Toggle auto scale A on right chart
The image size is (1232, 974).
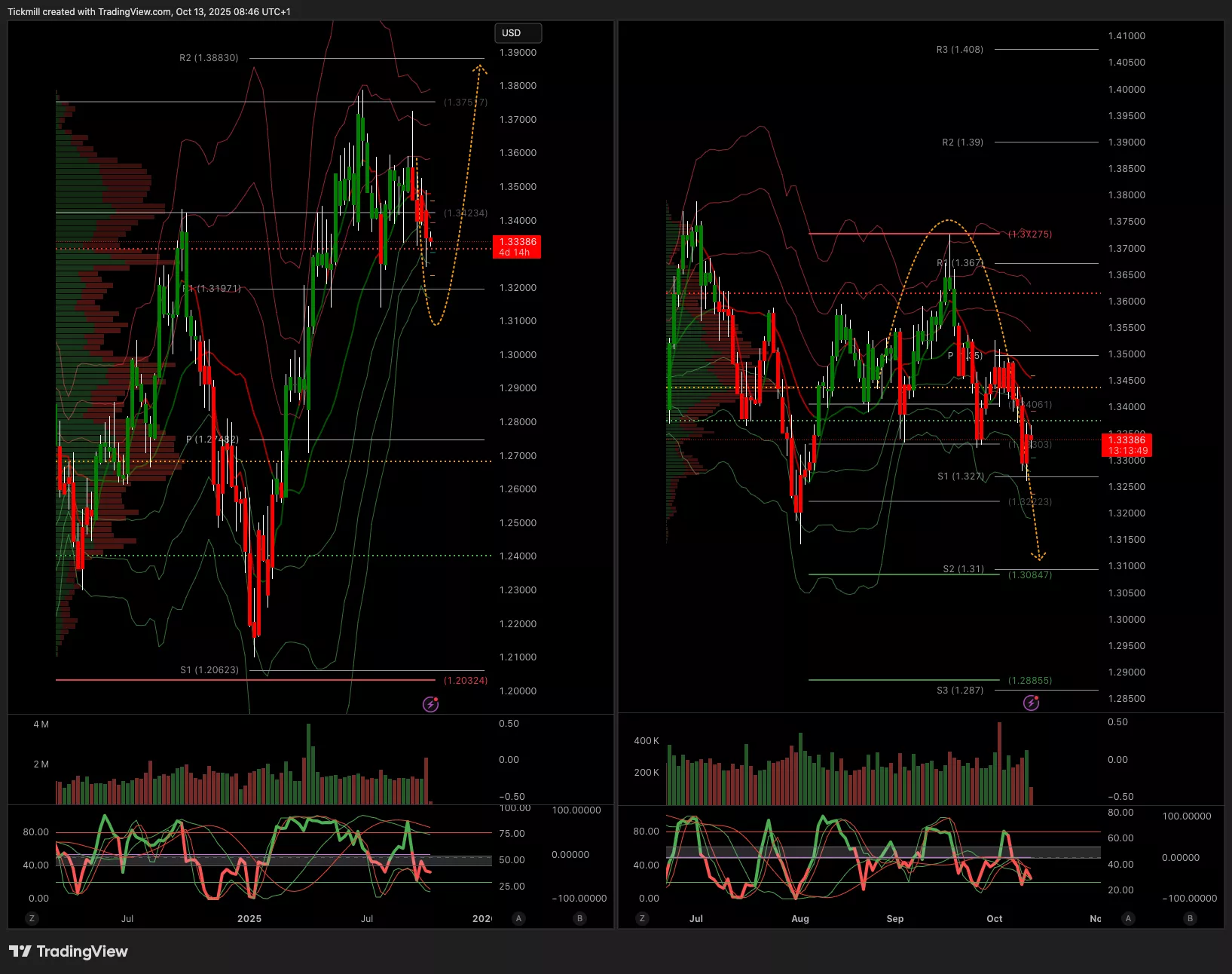pyautogui.click(x=1128, y=918)
